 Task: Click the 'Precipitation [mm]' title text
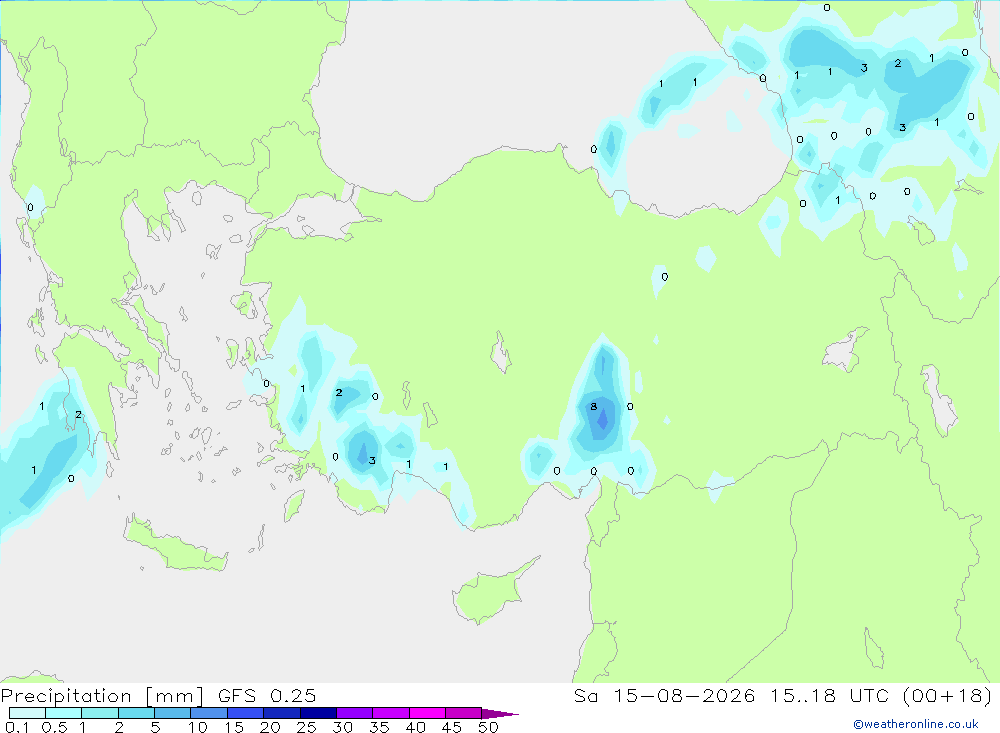103,696
